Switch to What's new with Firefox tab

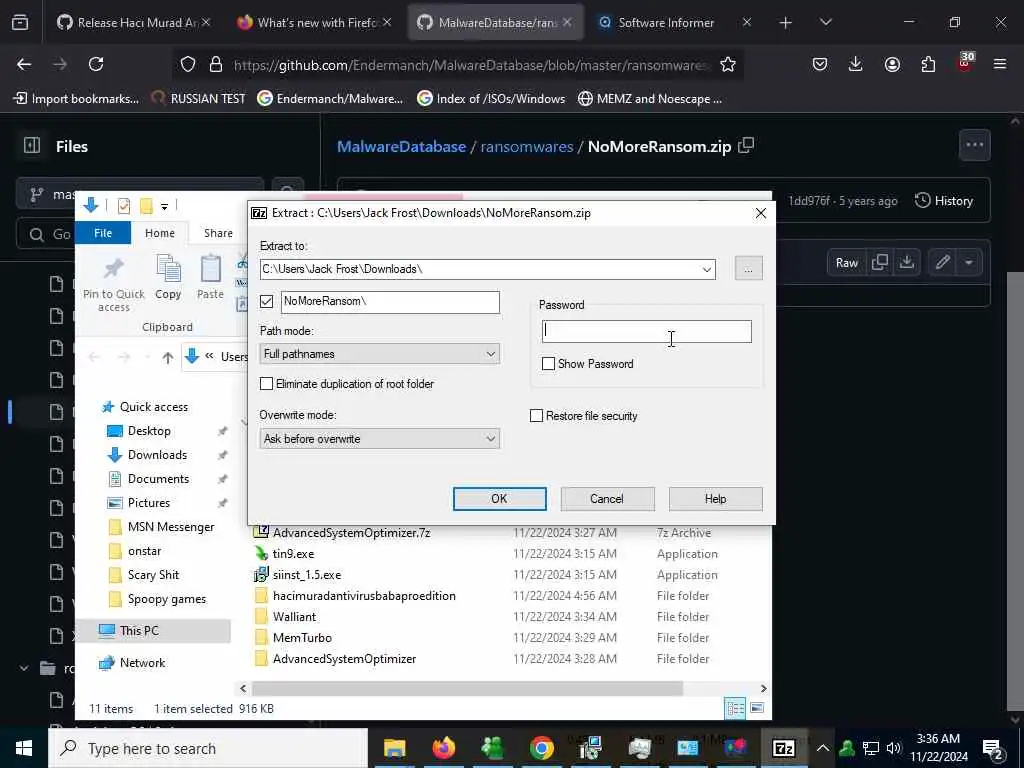click(x=317, y=23)
